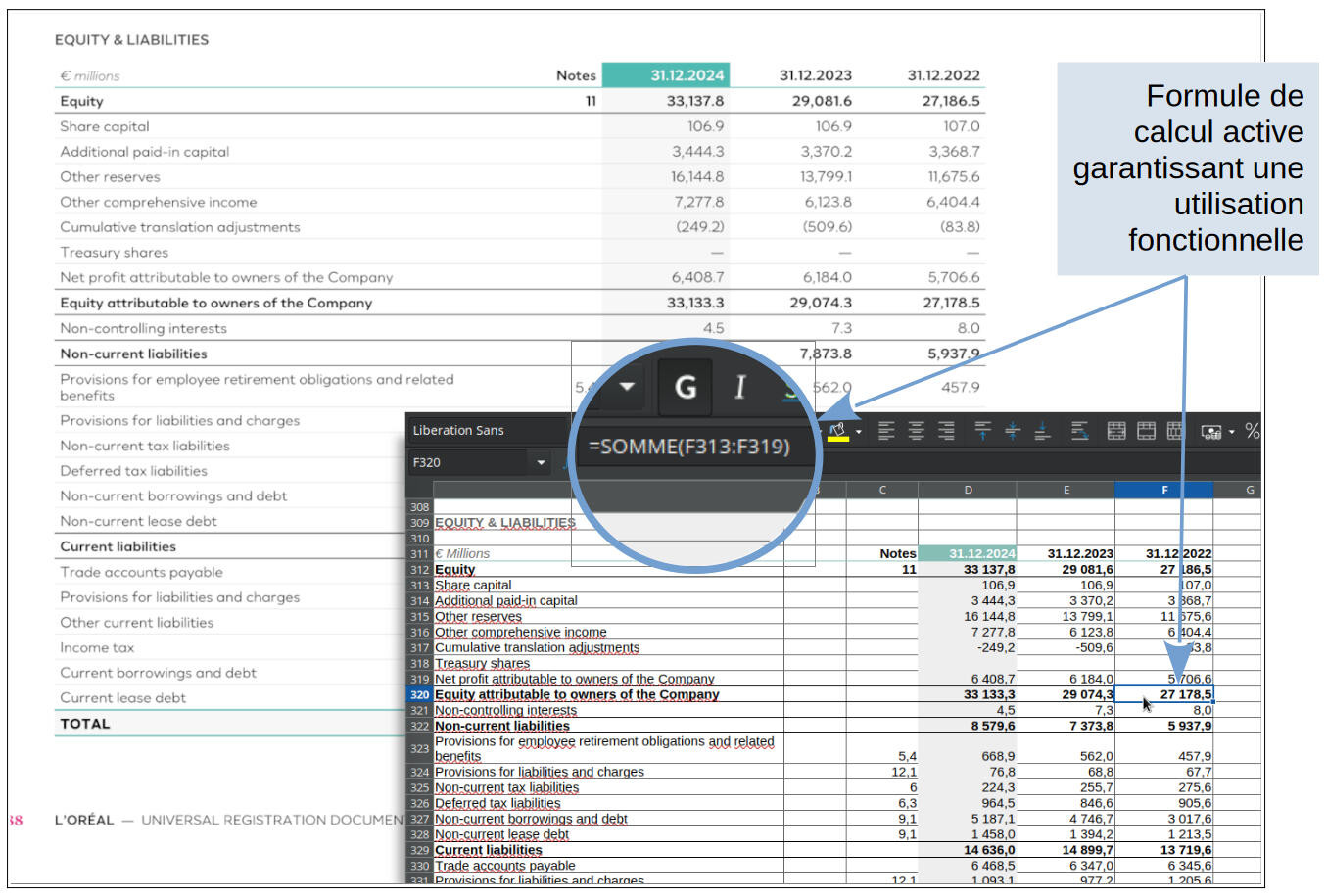Open the highlighting color dropdown arrow
The width and height of the screenshot is (1326, 896).
point(858,431)
